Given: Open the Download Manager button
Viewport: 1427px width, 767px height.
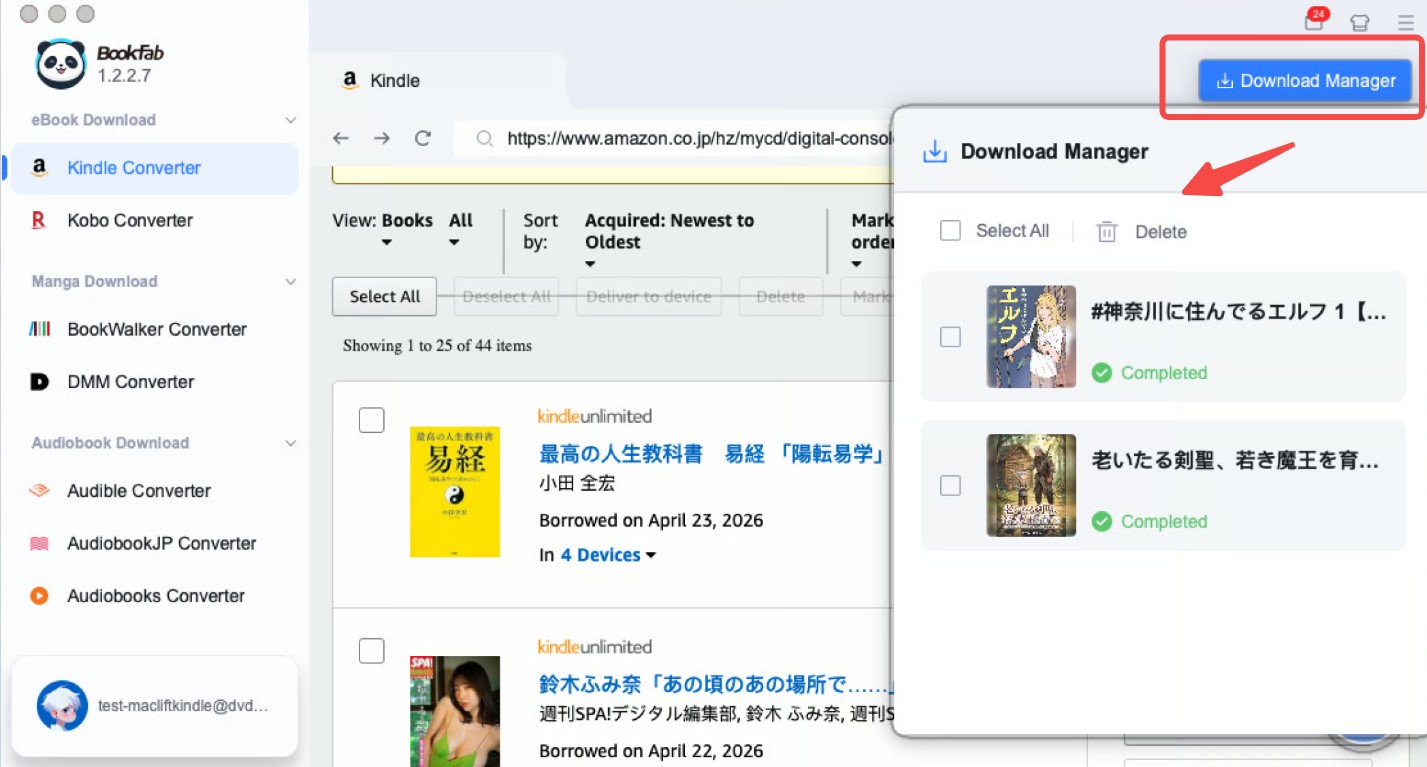Looking at the screenshot, I should (1305, 81).
